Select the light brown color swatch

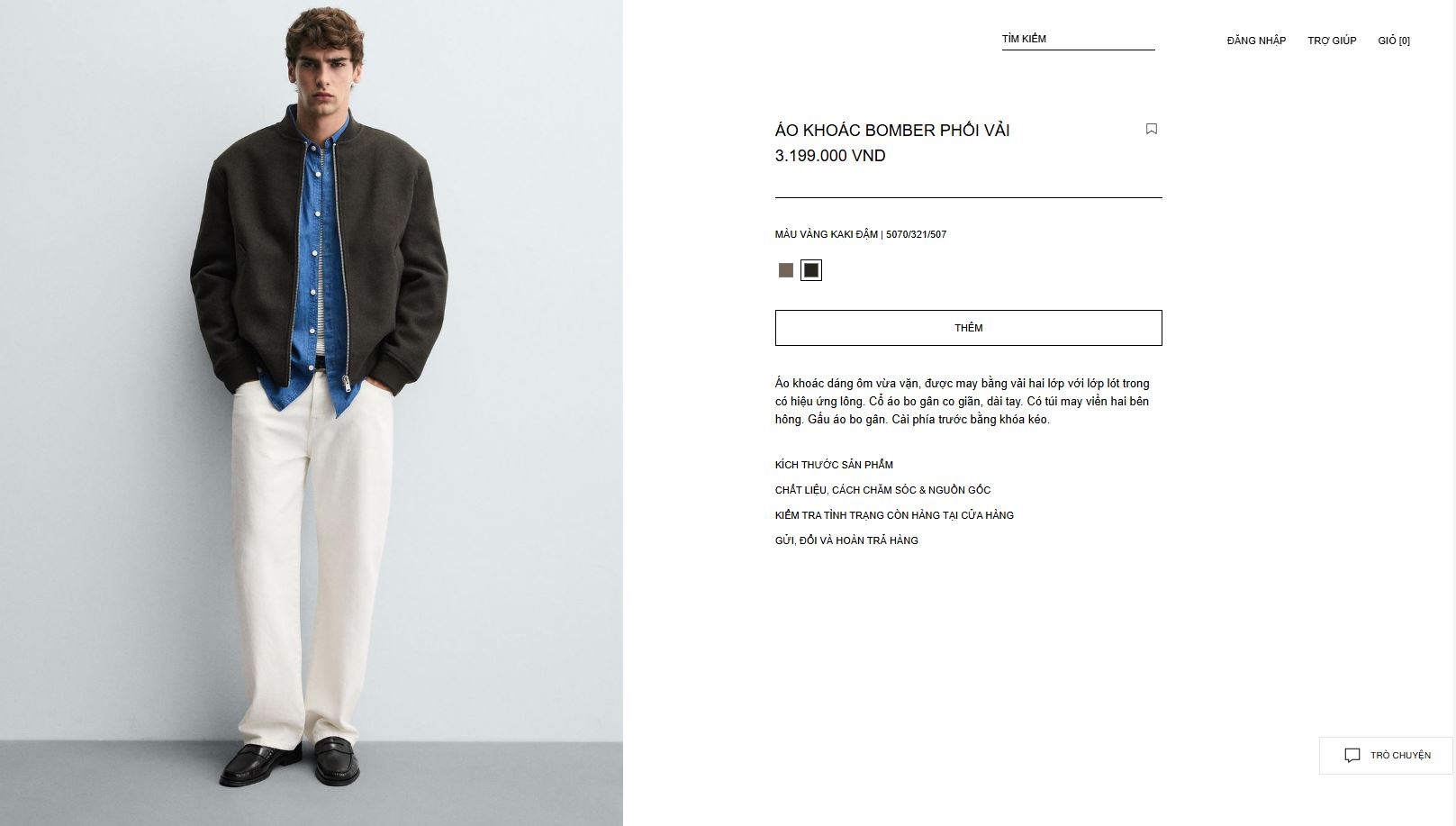786,270
